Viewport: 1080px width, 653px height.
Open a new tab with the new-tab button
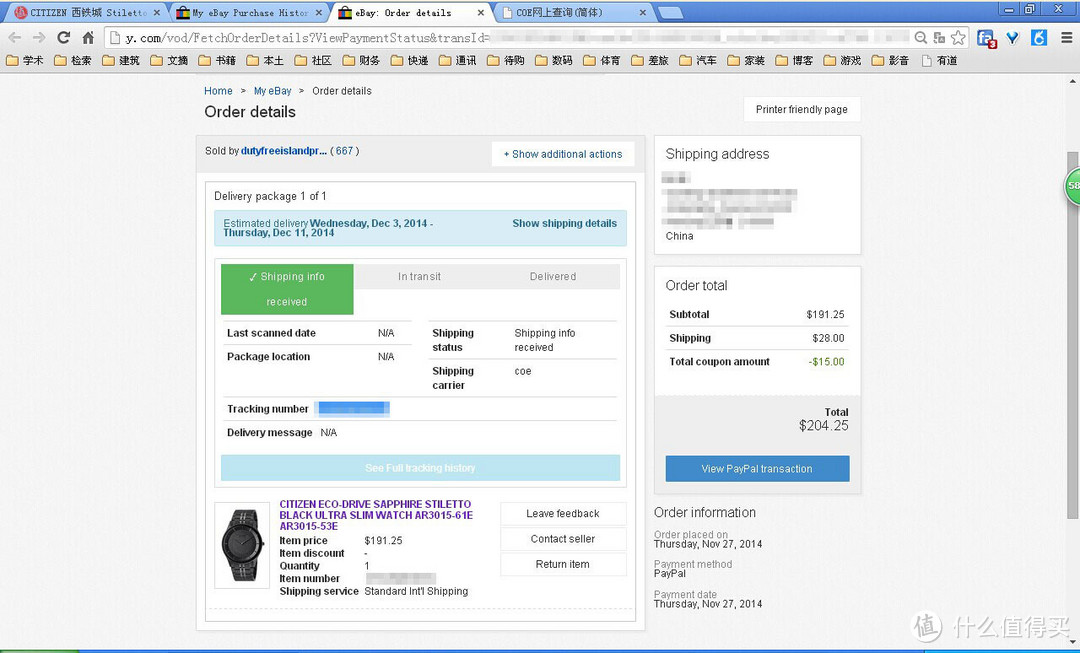tap(670, 12)
